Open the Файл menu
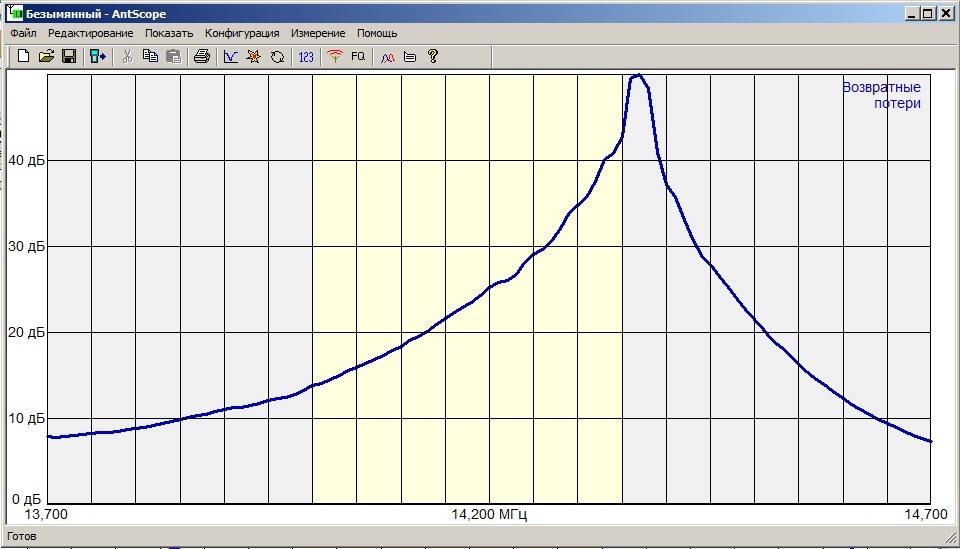Viewport: 960px width, 549px height. pos(23,33)
